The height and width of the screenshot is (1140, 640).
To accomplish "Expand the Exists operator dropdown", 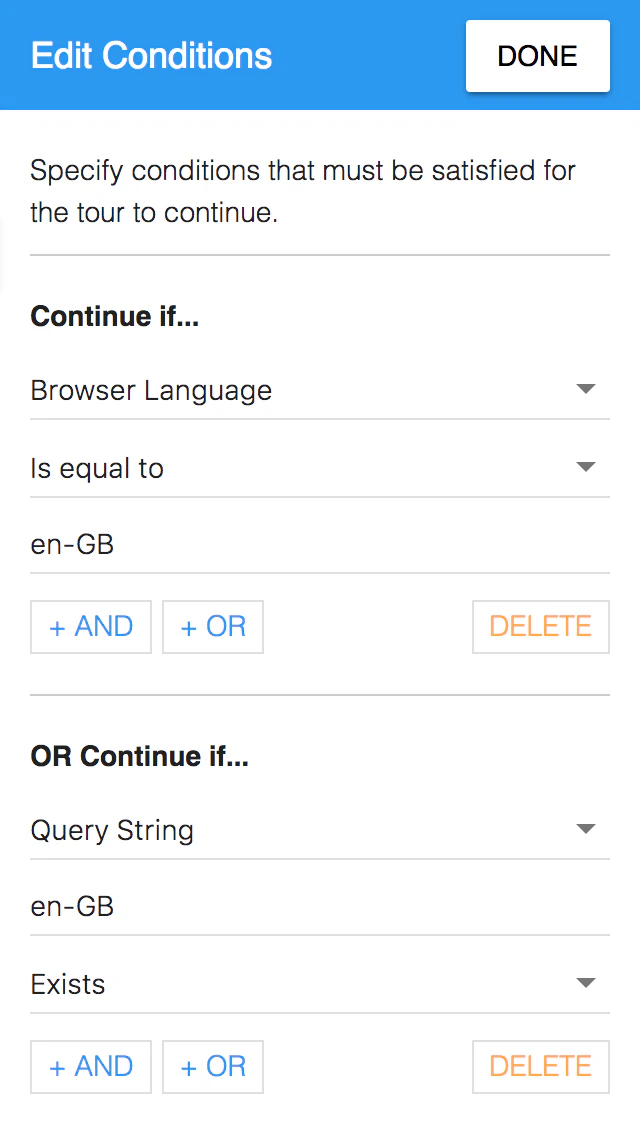I will point(300,984).
